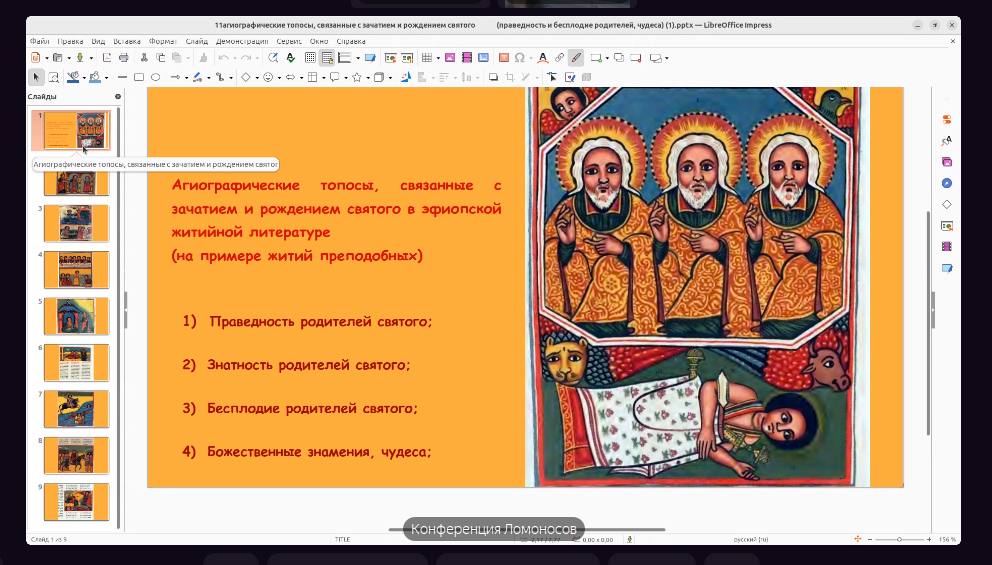Click the Copy icon
Viewport: 992px width, 565px height.
coord(161,58)
